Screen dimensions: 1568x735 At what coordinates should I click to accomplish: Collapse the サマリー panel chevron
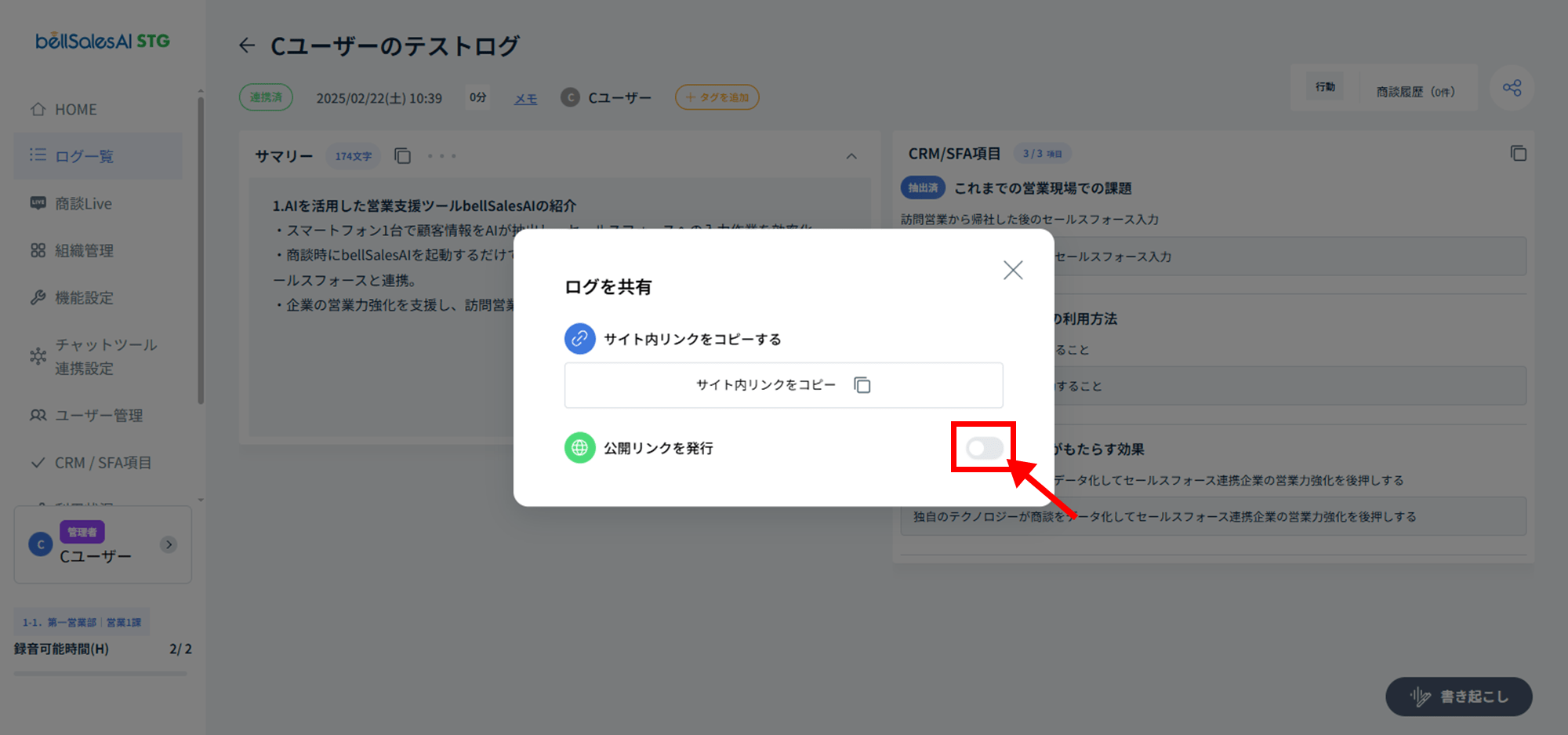coord(851,156)
